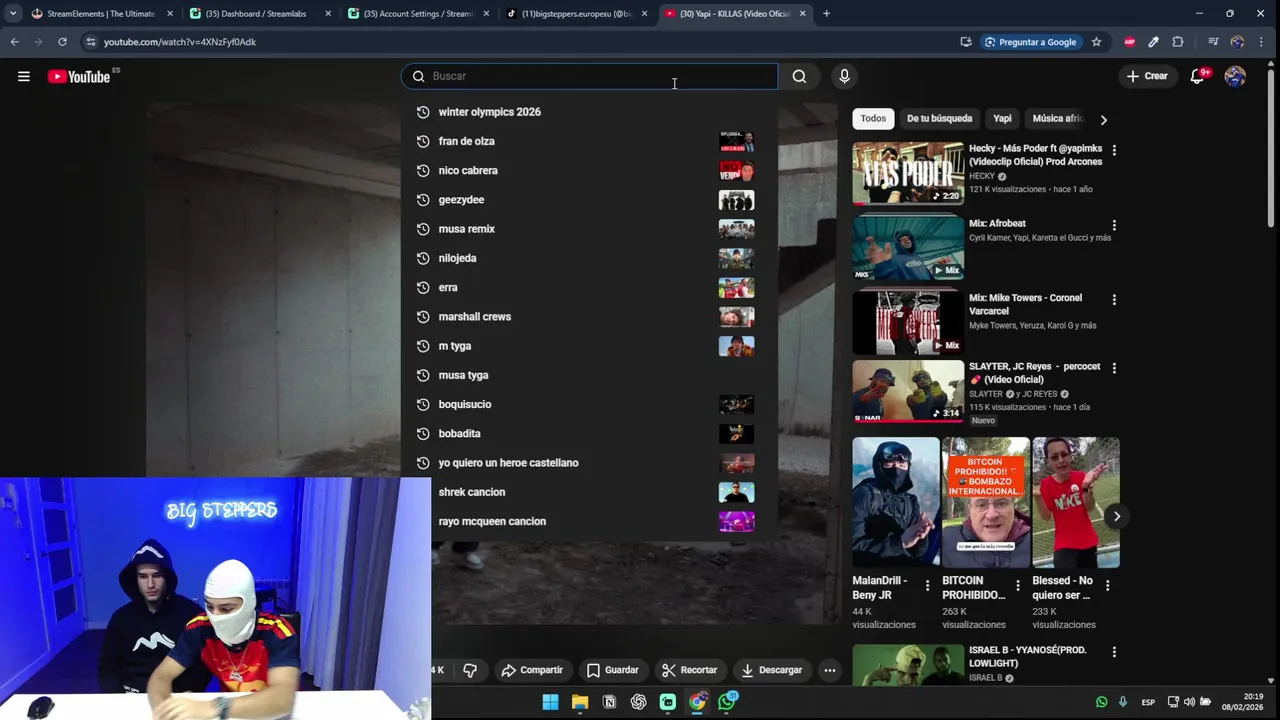The height and width of the screenshot is (720, 1280).
Task: Select suggestion bobadita
Action: coord(588,434)
